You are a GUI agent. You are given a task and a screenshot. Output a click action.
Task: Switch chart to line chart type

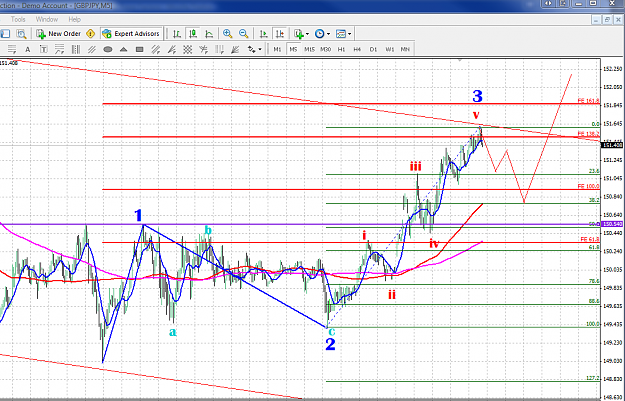pos(209,34)
